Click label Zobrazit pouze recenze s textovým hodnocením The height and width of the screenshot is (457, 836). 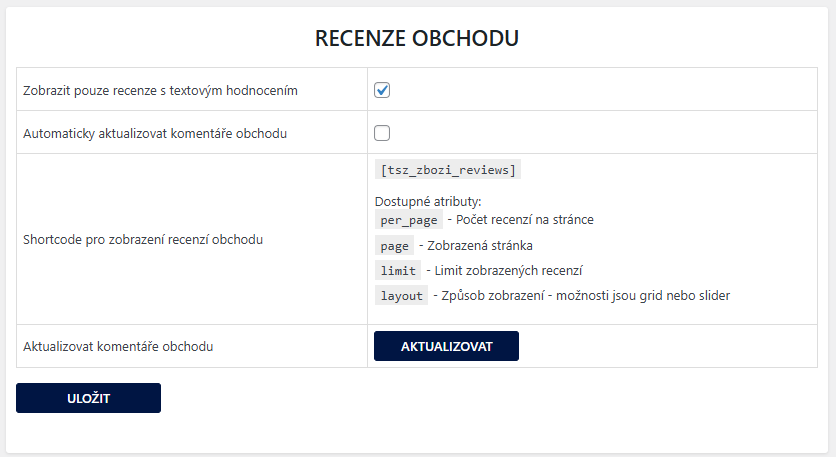160,91
